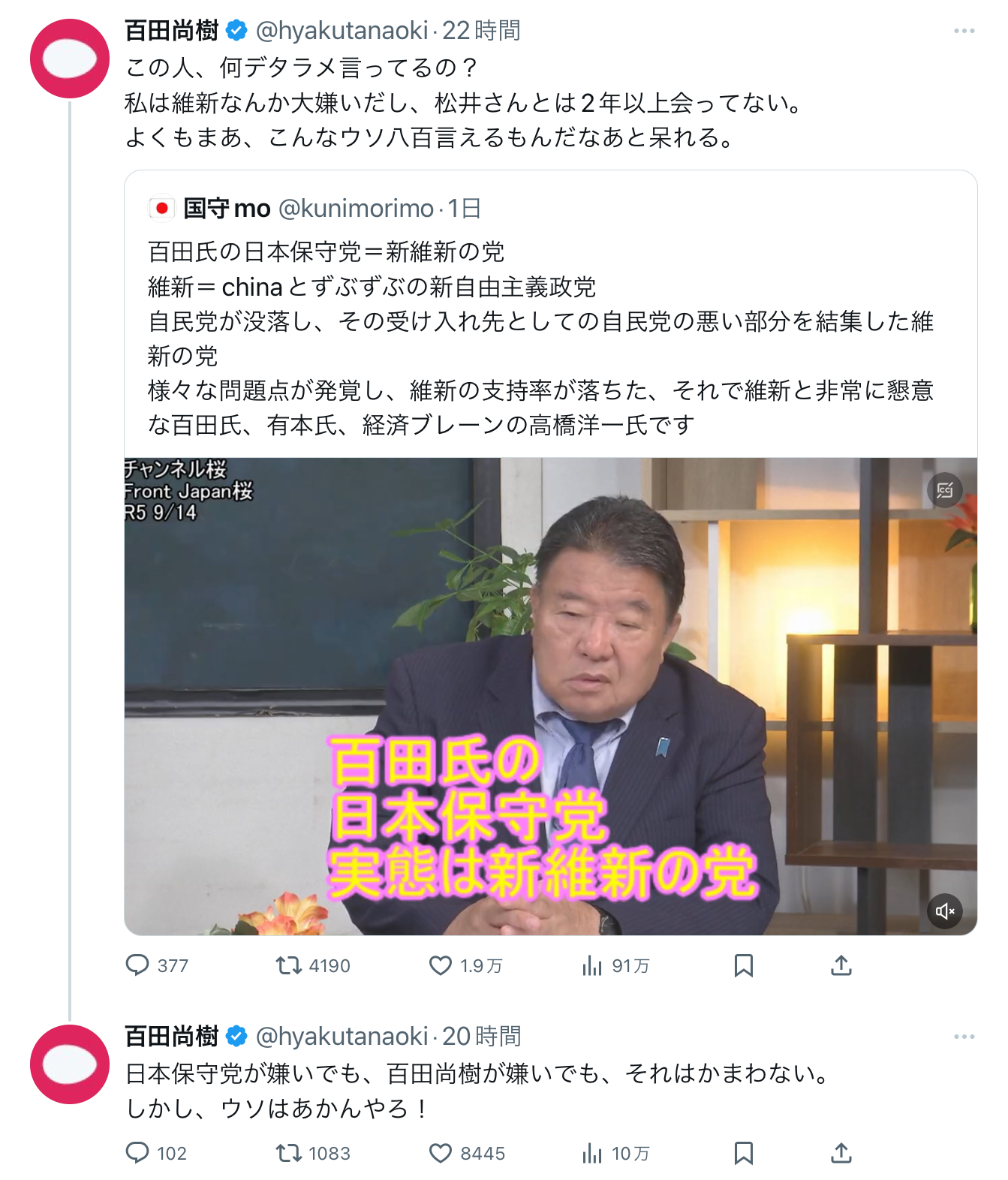Click first tweet's profile avatar

70,59
